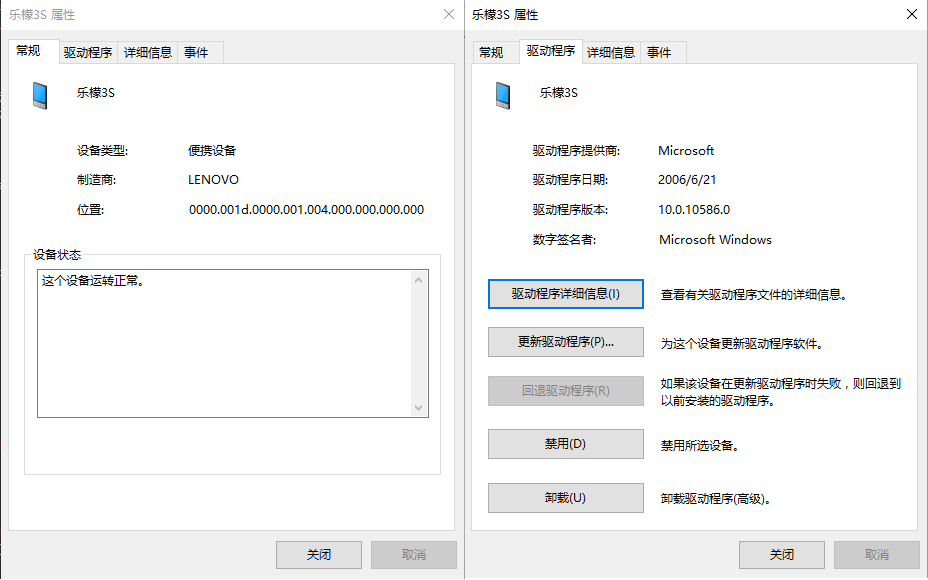Click 关闭 button in left window
The width and height of the screenshot is (928, 580).
pos(319,555)
